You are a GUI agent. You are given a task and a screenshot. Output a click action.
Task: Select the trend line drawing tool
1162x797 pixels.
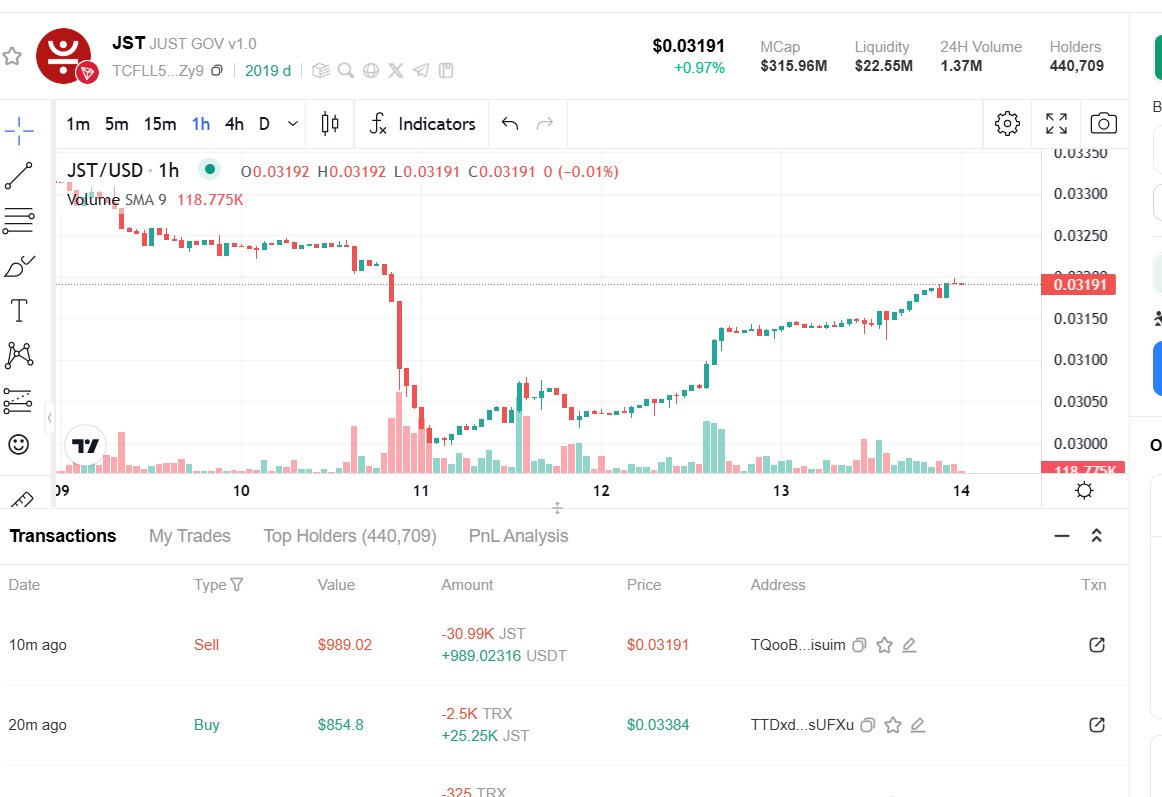coord(19,176)
